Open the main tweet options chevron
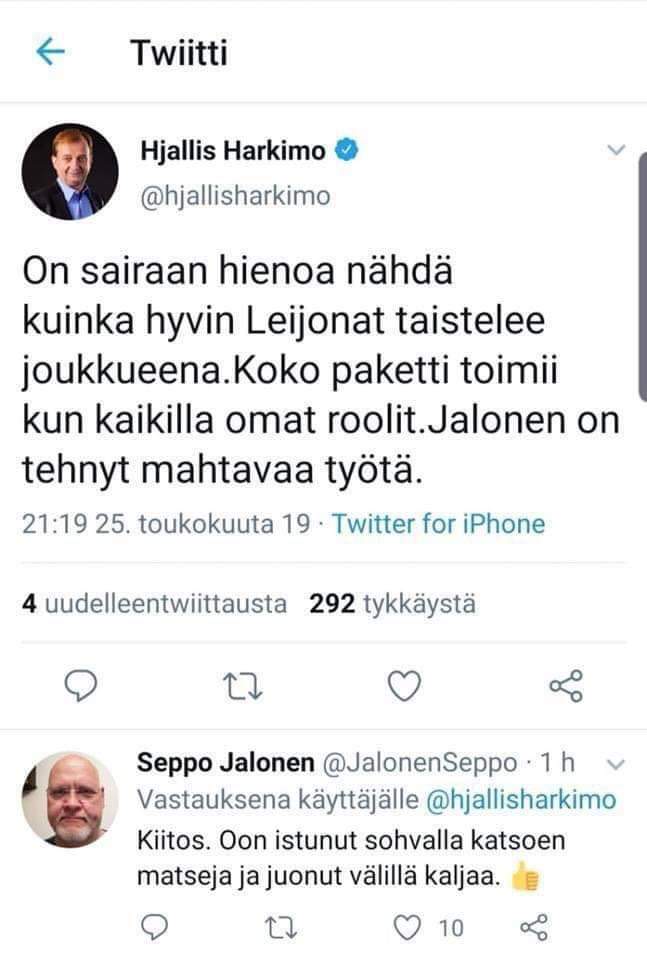647x960 pixels. [x=616, y=151]
